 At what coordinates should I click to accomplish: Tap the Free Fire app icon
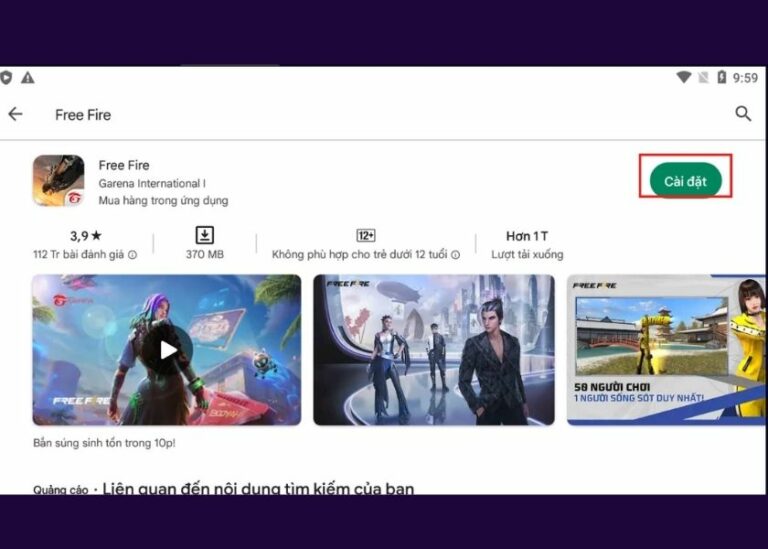tap(58, 181)
